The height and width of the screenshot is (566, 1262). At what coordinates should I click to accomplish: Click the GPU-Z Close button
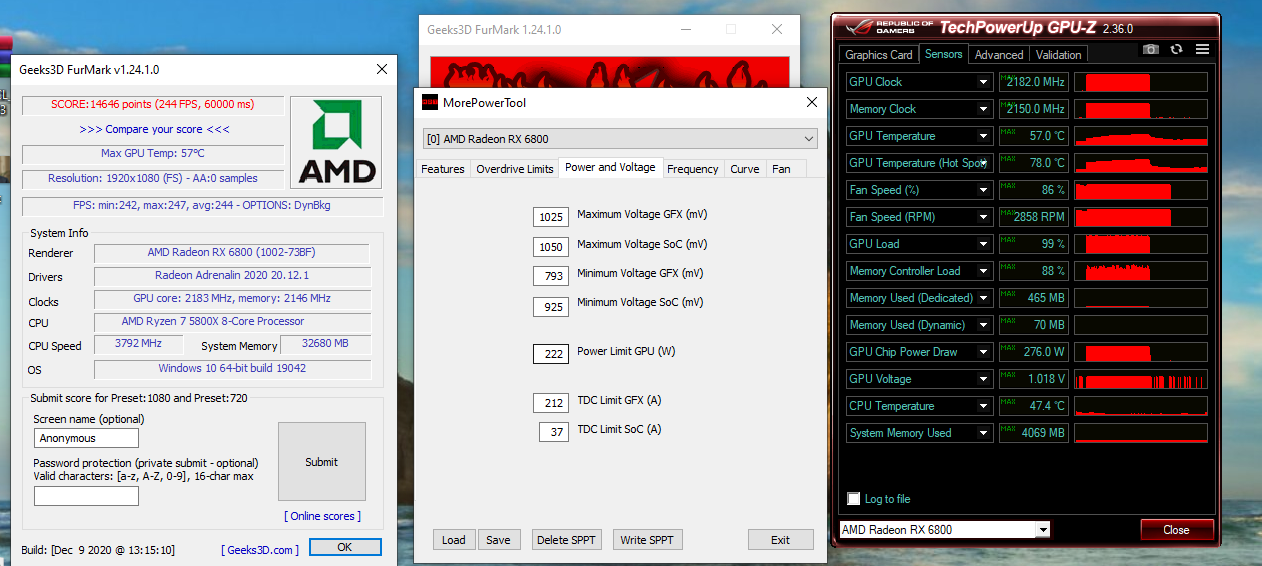1177,530
